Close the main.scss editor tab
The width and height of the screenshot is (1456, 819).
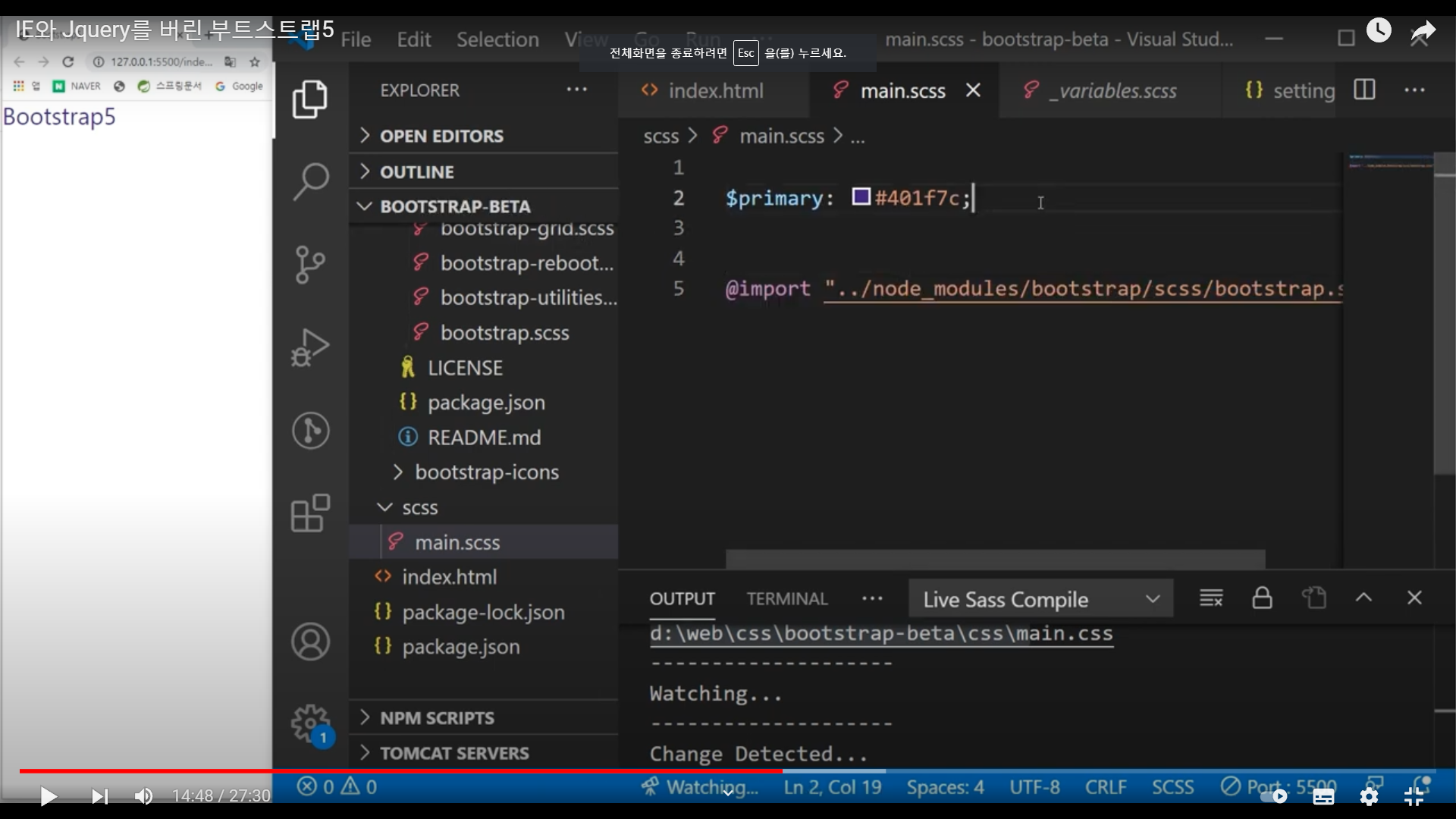tap(973, 90)
